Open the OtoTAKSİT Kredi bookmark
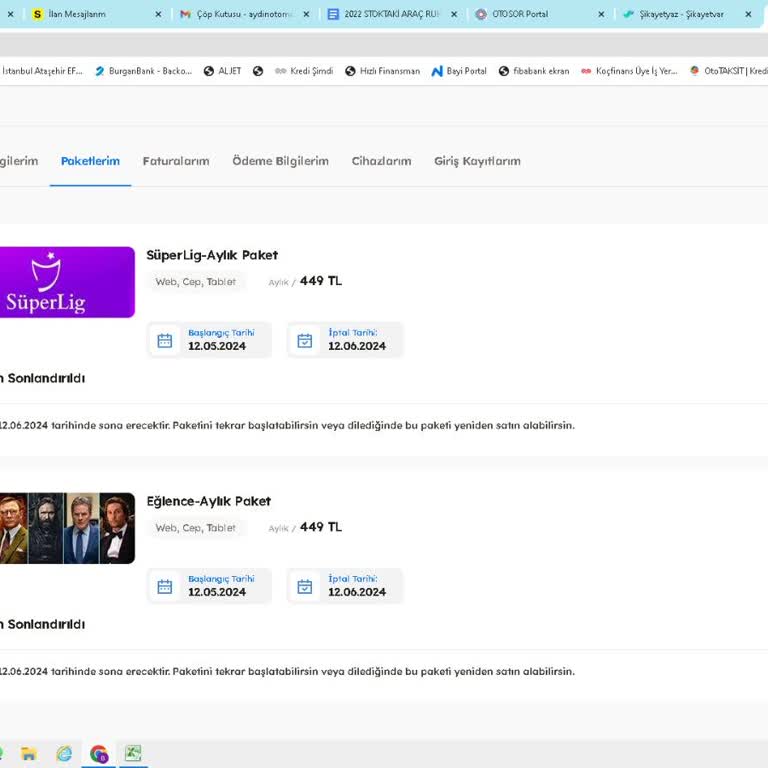Viewport: 768px width, 768px height. pos(728,71)
